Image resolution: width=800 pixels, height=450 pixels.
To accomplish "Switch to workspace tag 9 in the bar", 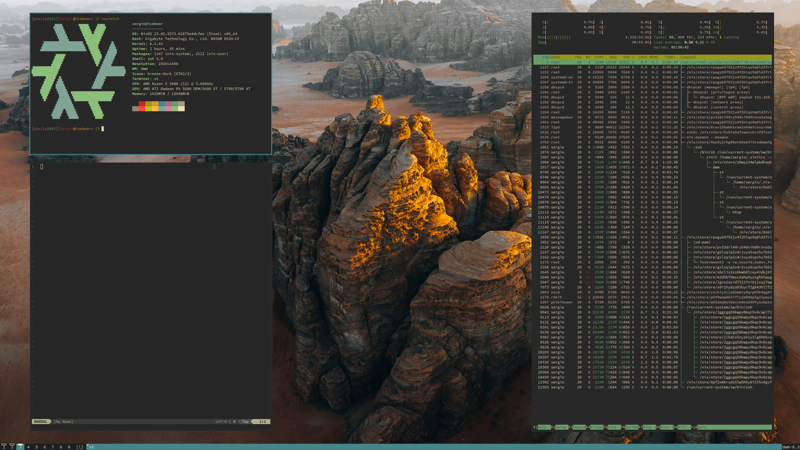I will (x=70, y=446).
